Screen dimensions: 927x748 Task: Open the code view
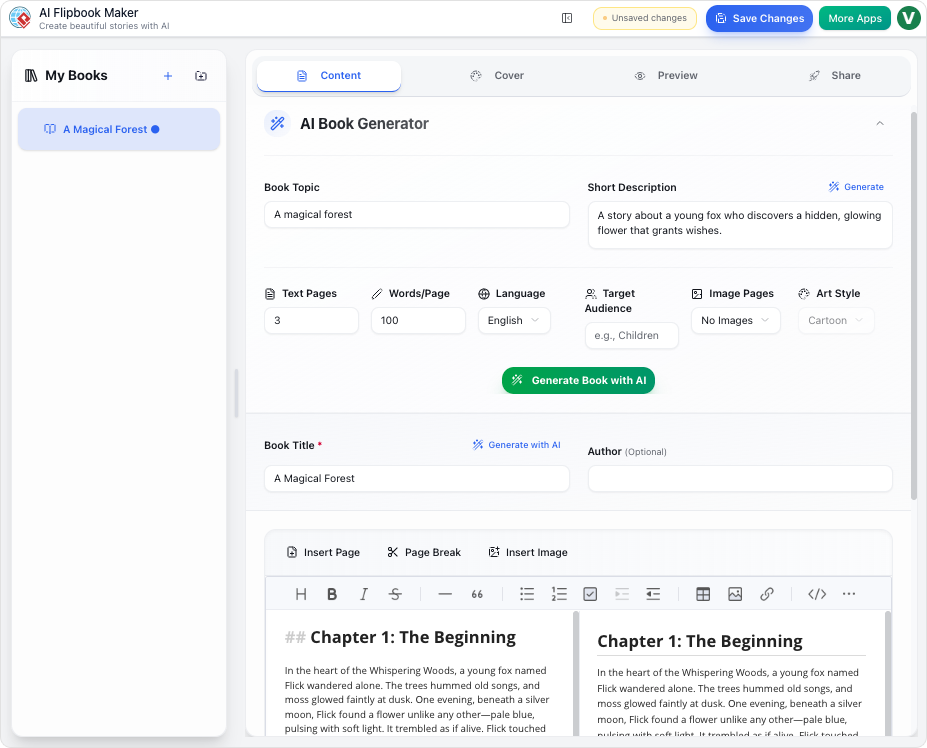[x=816, y=593]
